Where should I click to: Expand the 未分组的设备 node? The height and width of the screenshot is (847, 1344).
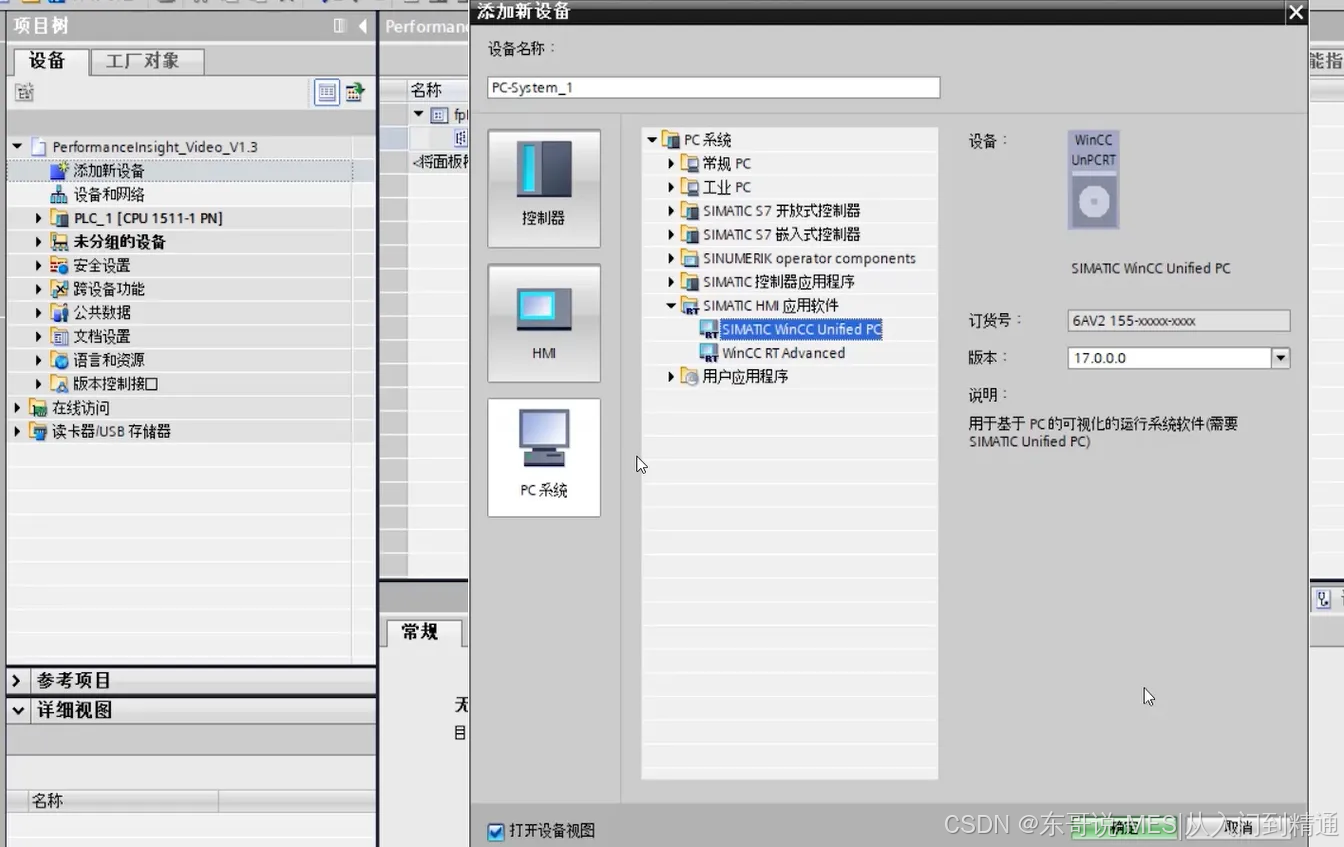pos(39,242)
